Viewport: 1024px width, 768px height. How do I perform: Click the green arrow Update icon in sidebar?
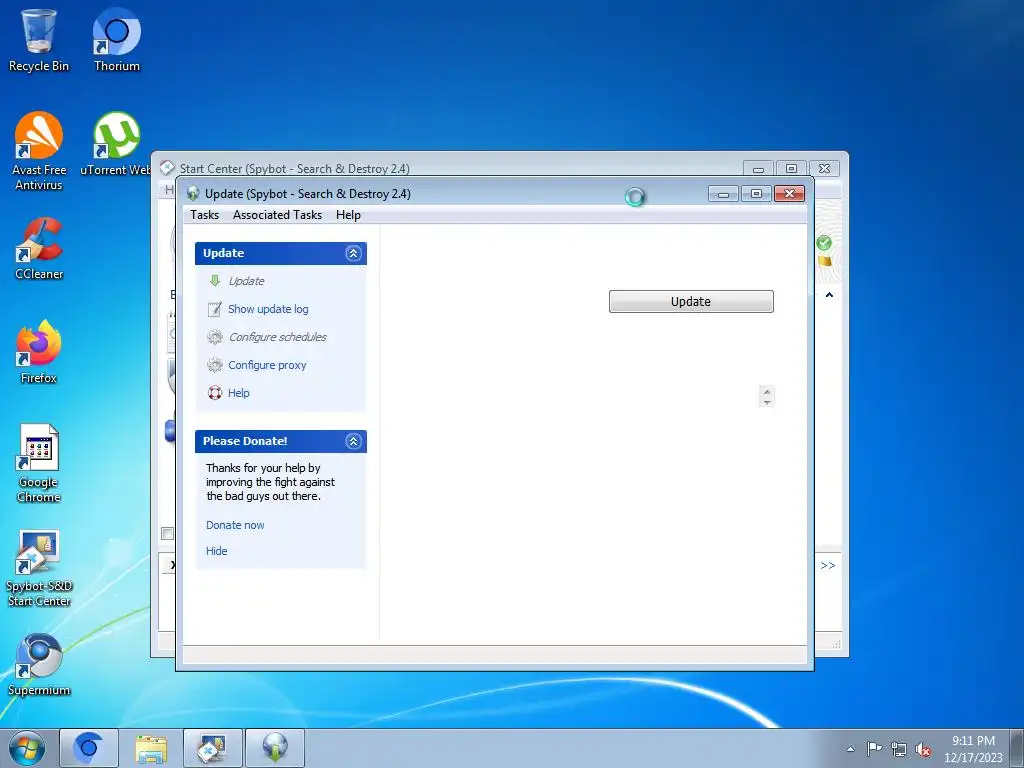click(215, 281)
